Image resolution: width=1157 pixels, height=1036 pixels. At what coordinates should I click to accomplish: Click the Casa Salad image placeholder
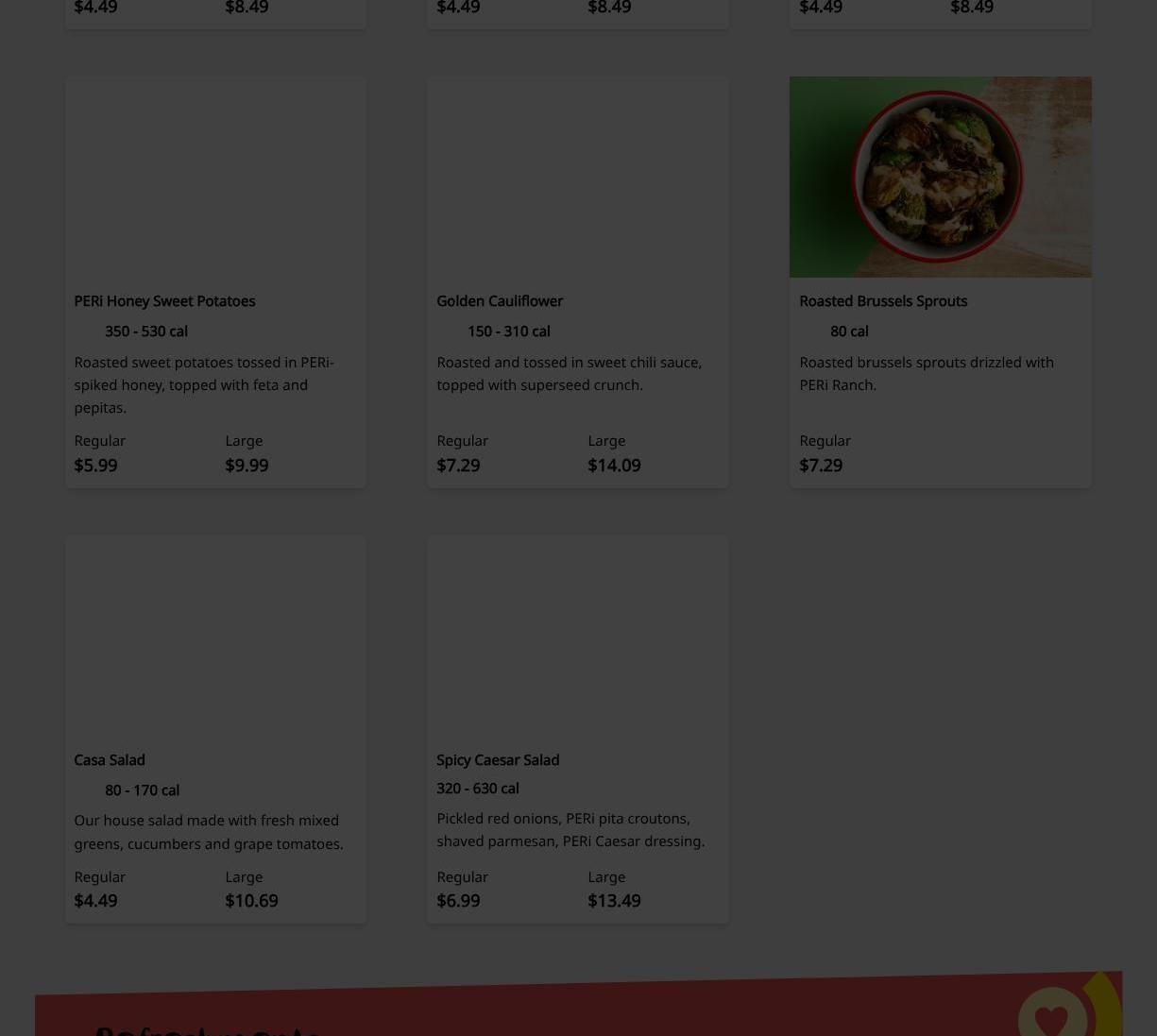tap(215, 636)
